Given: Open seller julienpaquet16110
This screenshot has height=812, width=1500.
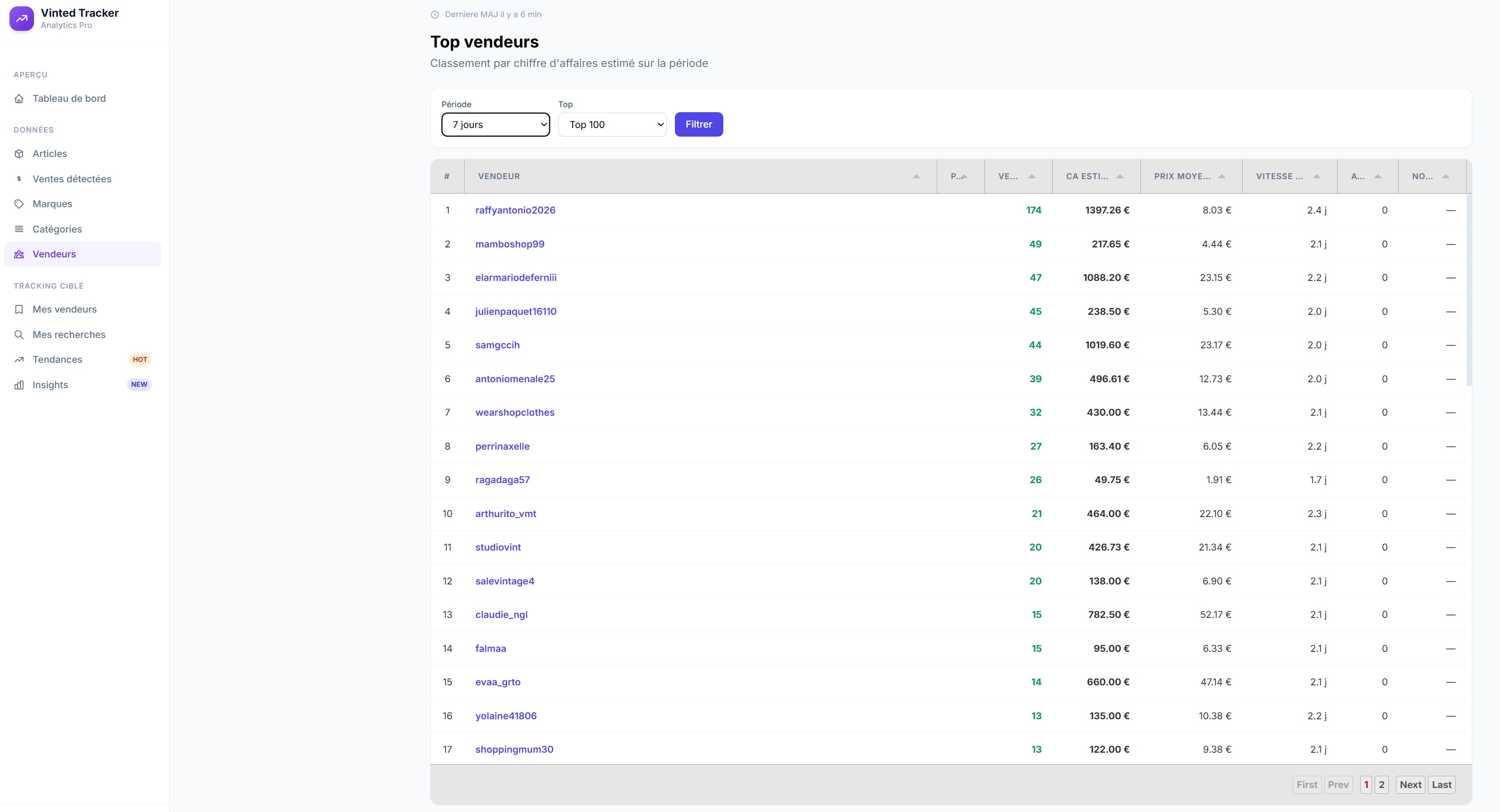Looking at the screenshot, I should (x=516, y=312).
